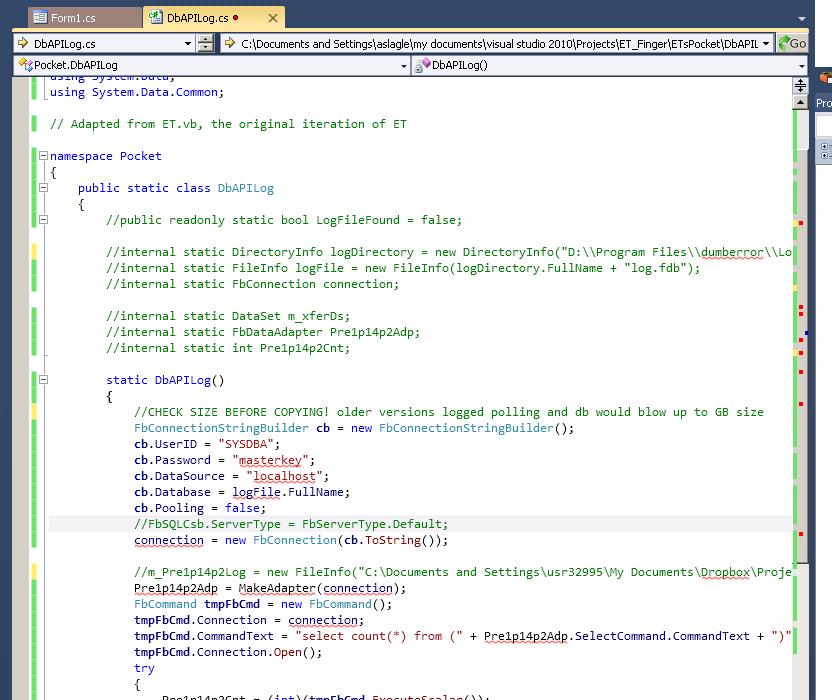Click the 'cb.Pooling = false' line
This screenshot has width=832, height=700.
coord(200,508)
